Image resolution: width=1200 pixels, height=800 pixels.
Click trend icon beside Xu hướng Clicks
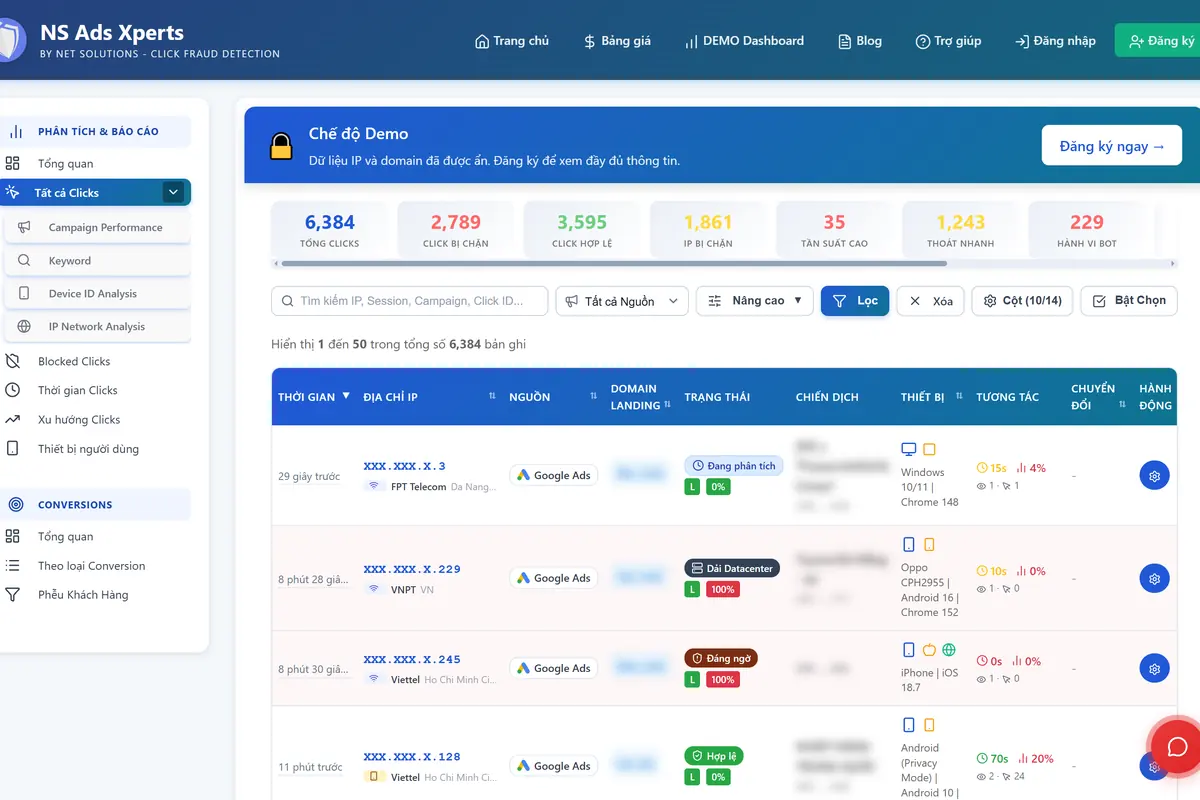click(13, 420)
